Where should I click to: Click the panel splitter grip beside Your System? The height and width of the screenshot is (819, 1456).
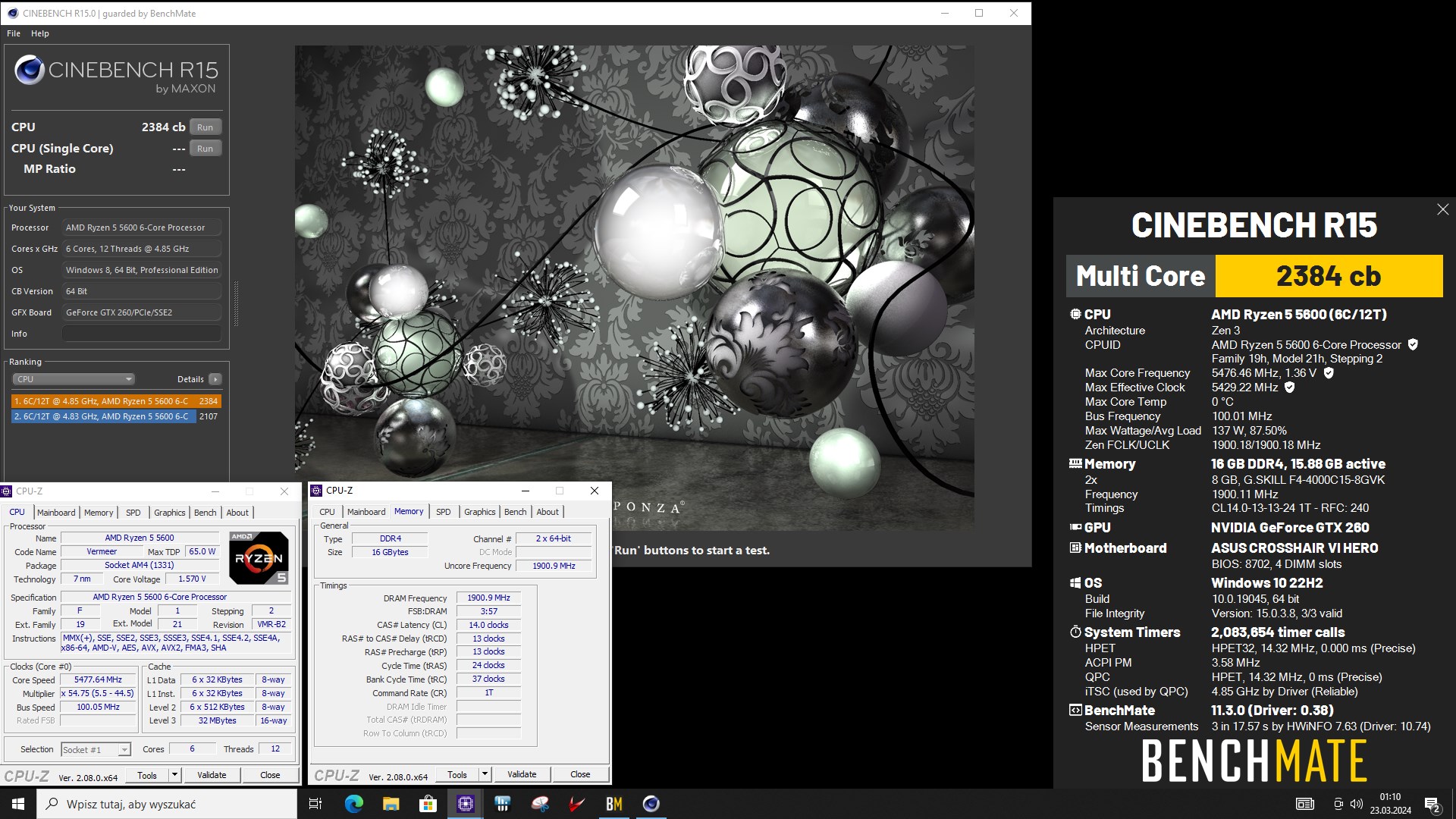pyautogui.click(x=236, y=303)
